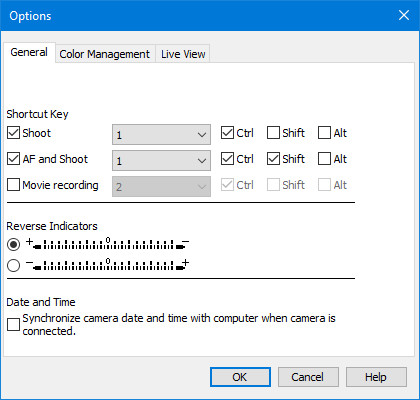
Task: Click the plus-to-minus exposure scale image
Action: tap(107, 244)
